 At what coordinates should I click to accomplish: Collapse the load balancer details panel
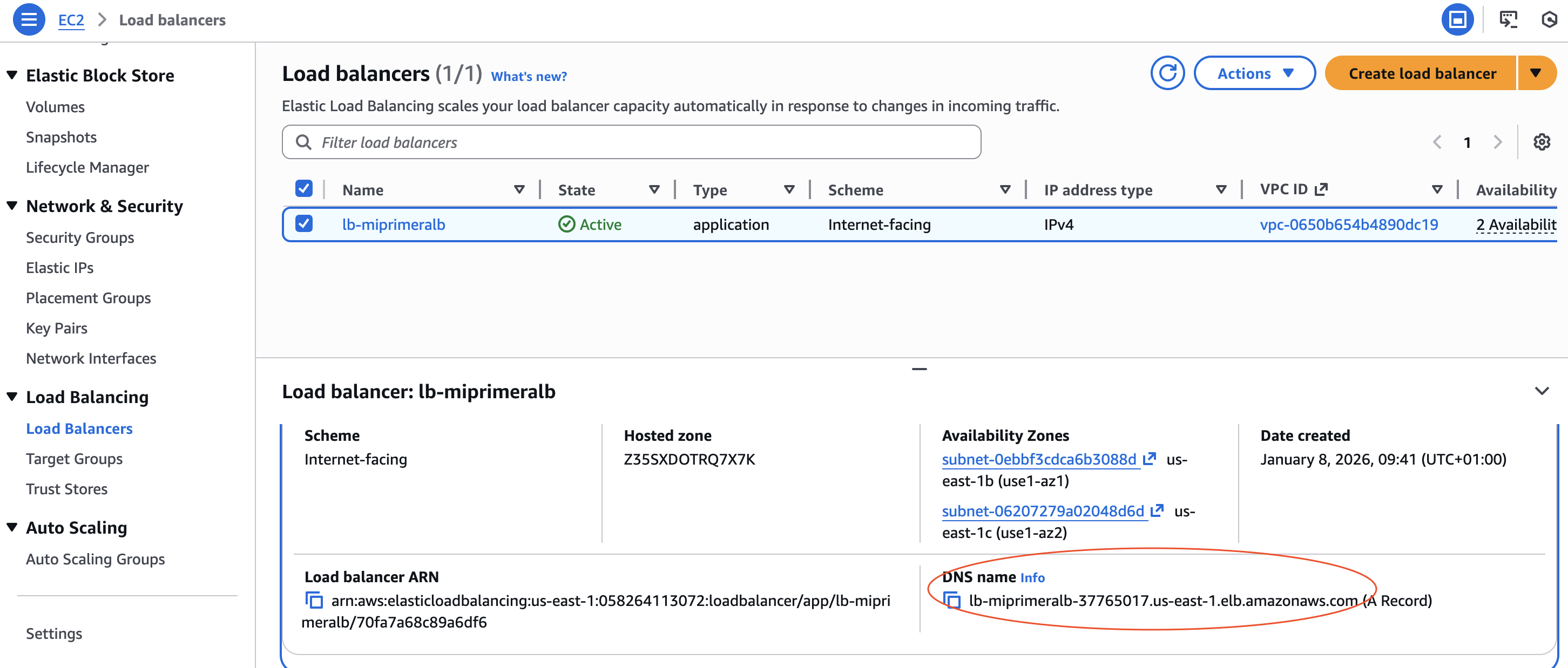click(x=1541, y=391)
